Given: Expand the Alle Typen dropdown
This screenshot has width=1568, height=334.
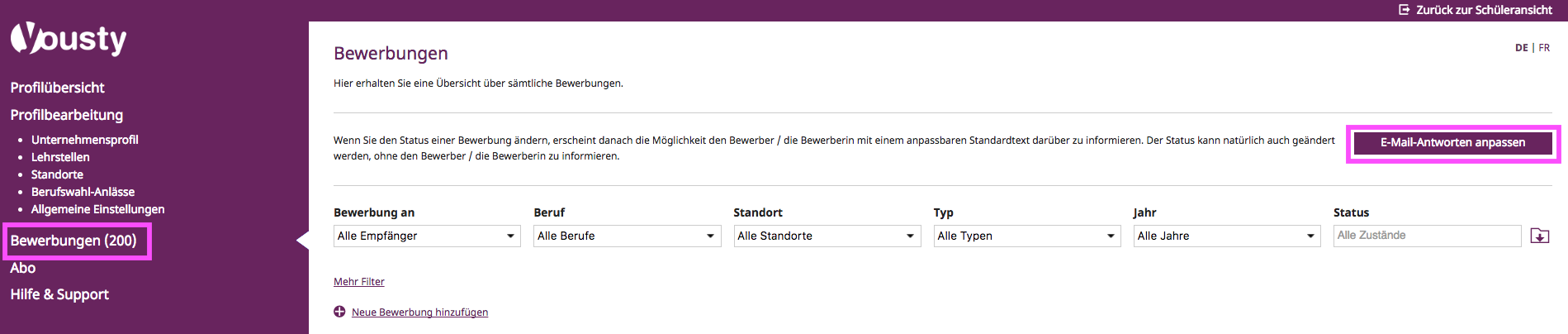Looking at the screenshot, I should pyautogui.click(x=1027, y=236).
